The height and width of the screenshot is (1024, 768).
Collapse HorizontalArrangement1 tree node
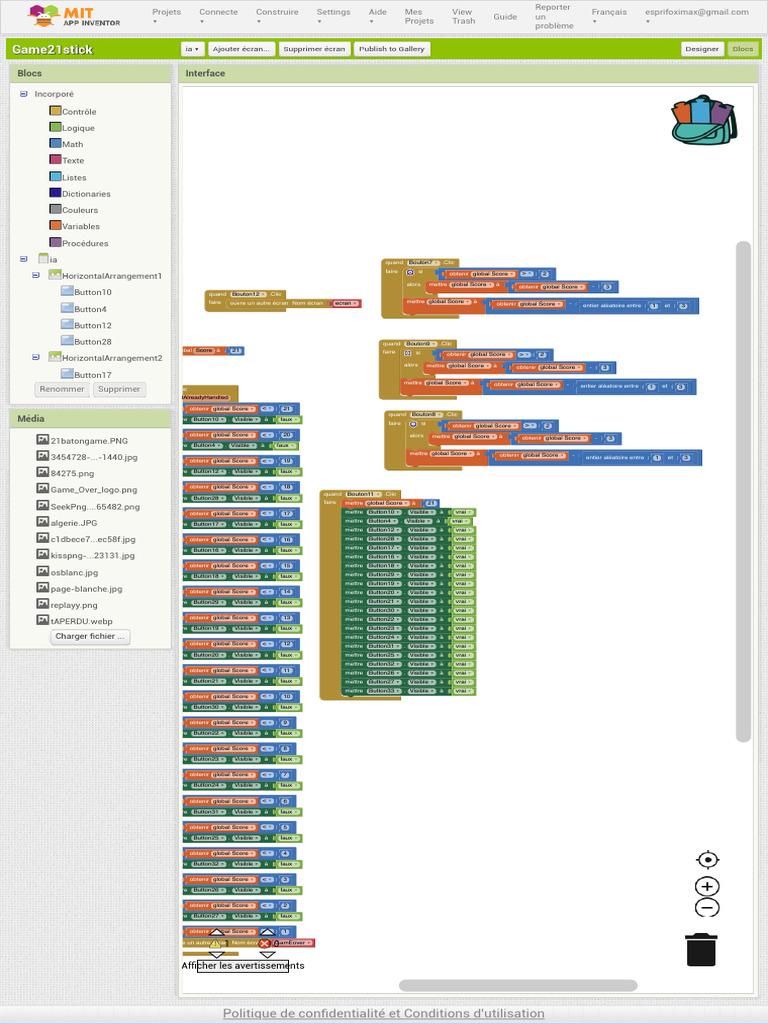click(36, 276)
